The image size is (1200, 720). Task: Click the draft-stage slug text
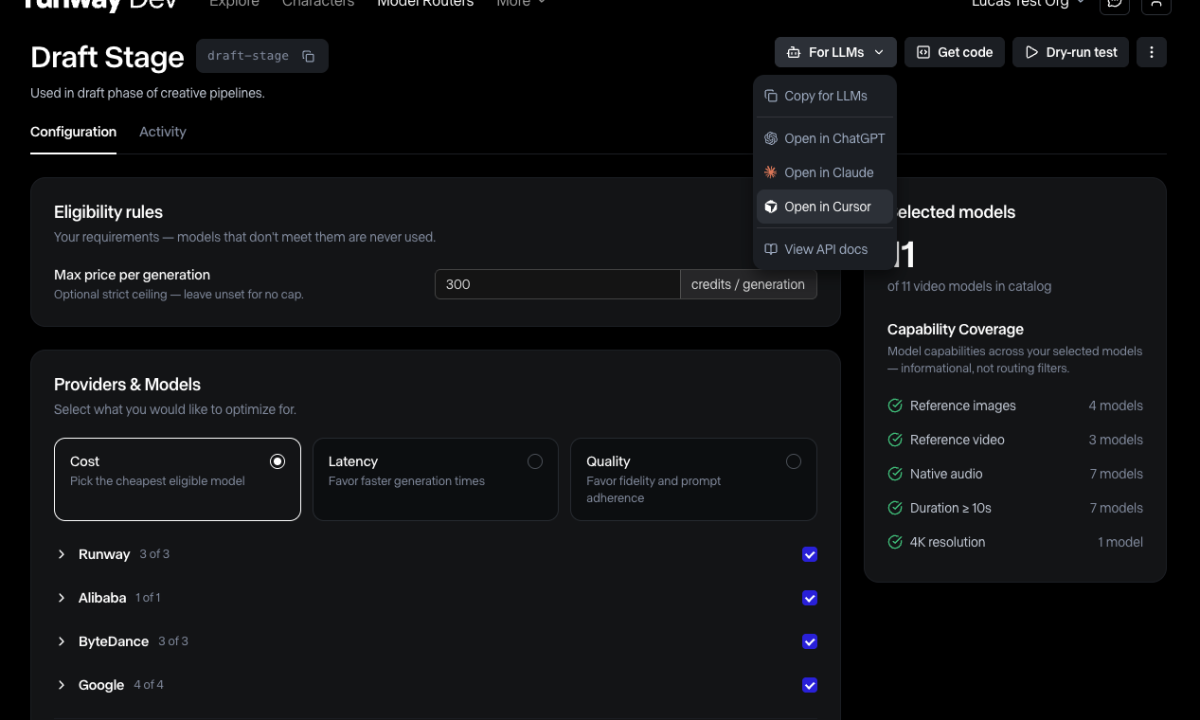[x=248, y=56]
